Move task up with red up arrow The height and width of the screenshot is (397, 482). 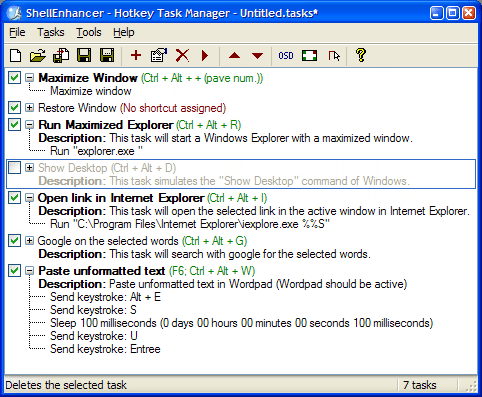pyautogui.click(x=235, y=55)
